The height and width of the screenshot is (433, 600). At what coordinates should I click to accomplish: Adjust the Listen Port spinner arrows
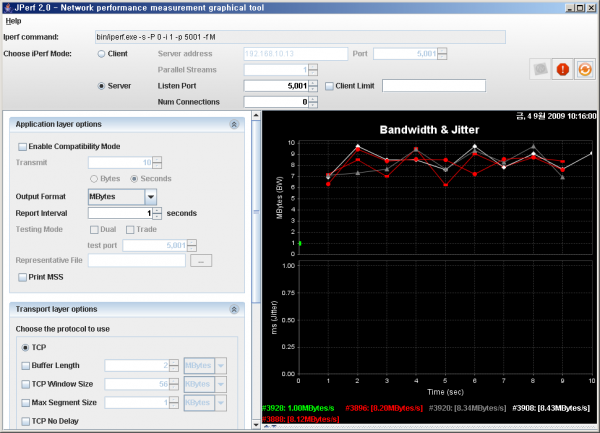click(313, 86)
